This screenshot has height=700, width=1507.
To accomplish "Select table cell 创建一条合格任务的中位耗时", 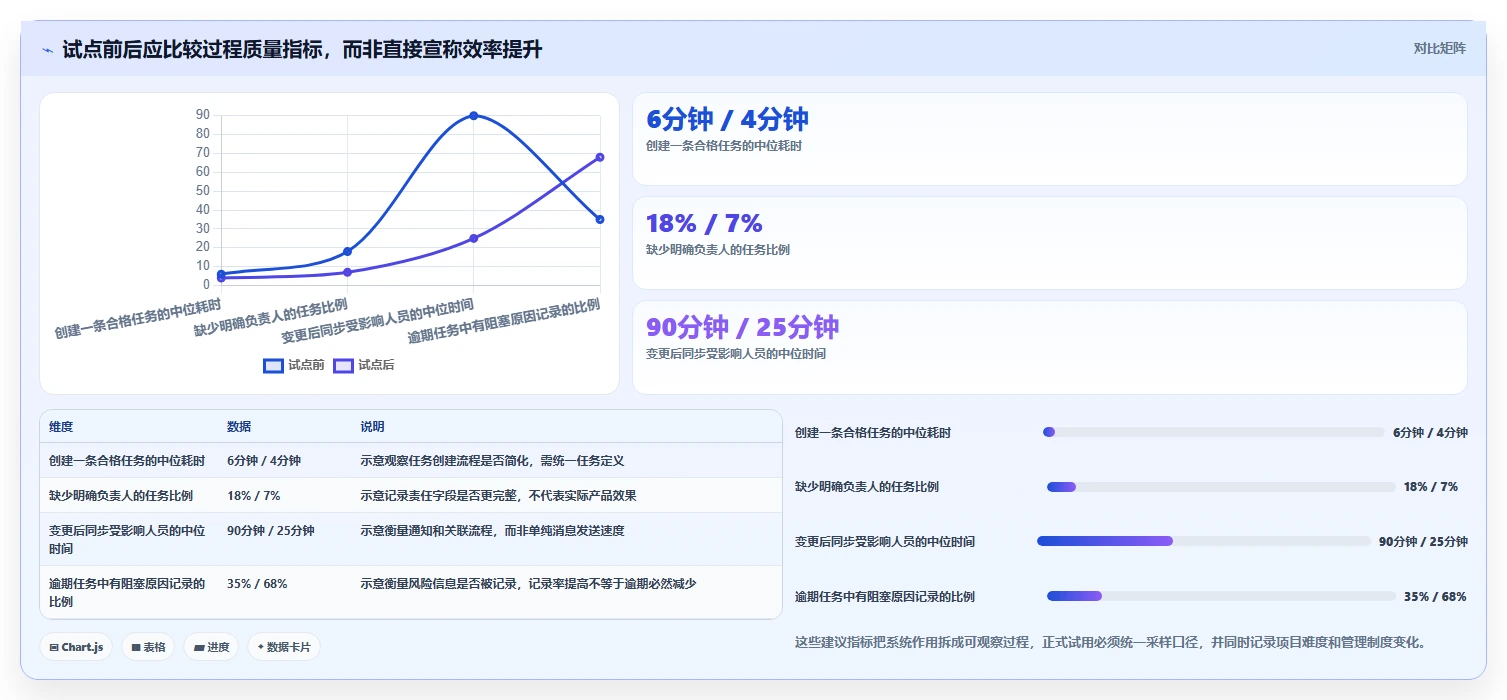I will pos(127,461).
